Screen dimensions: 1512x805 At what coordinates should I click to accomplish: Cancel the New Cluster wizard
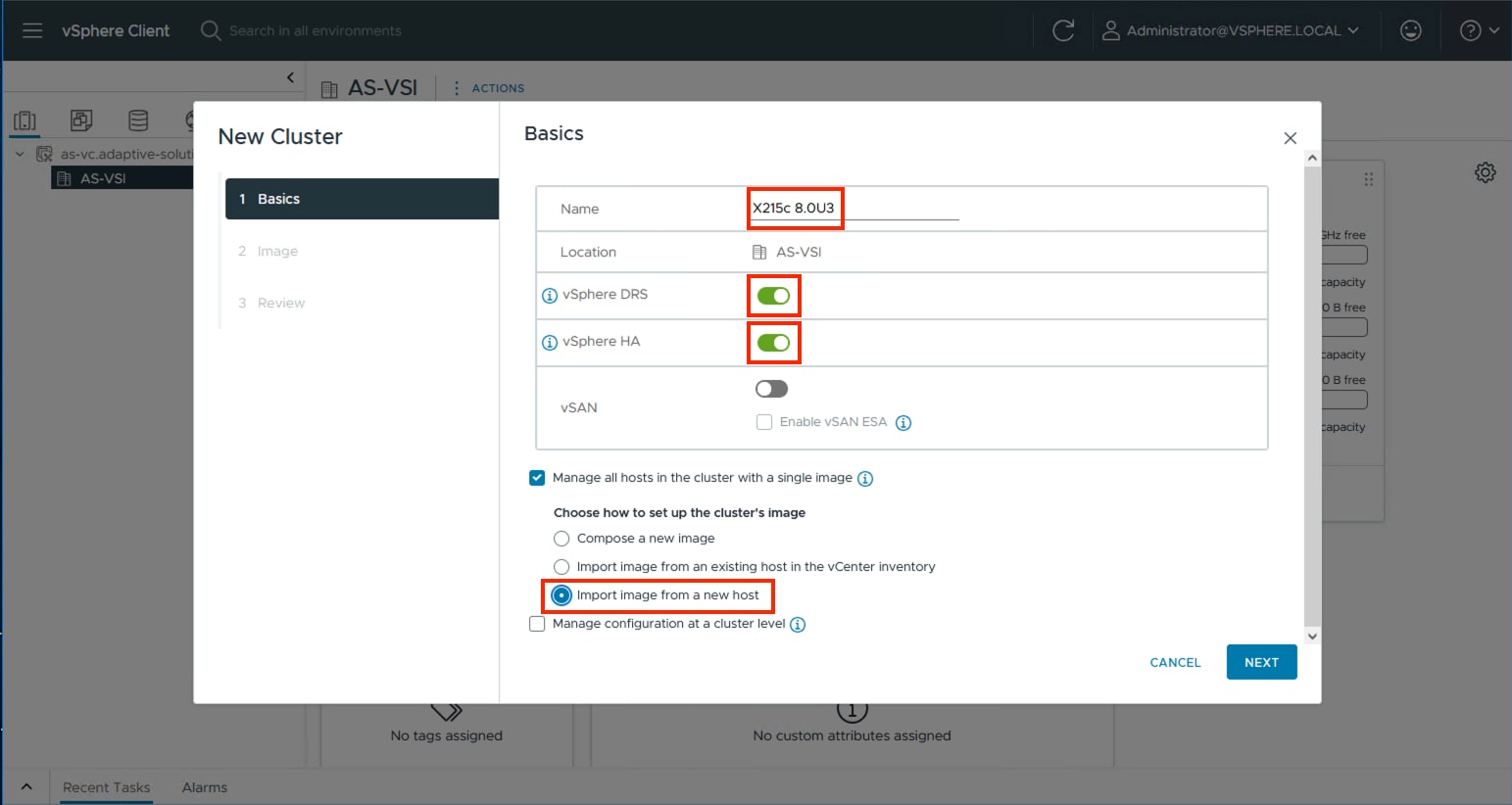point(1175,662)
